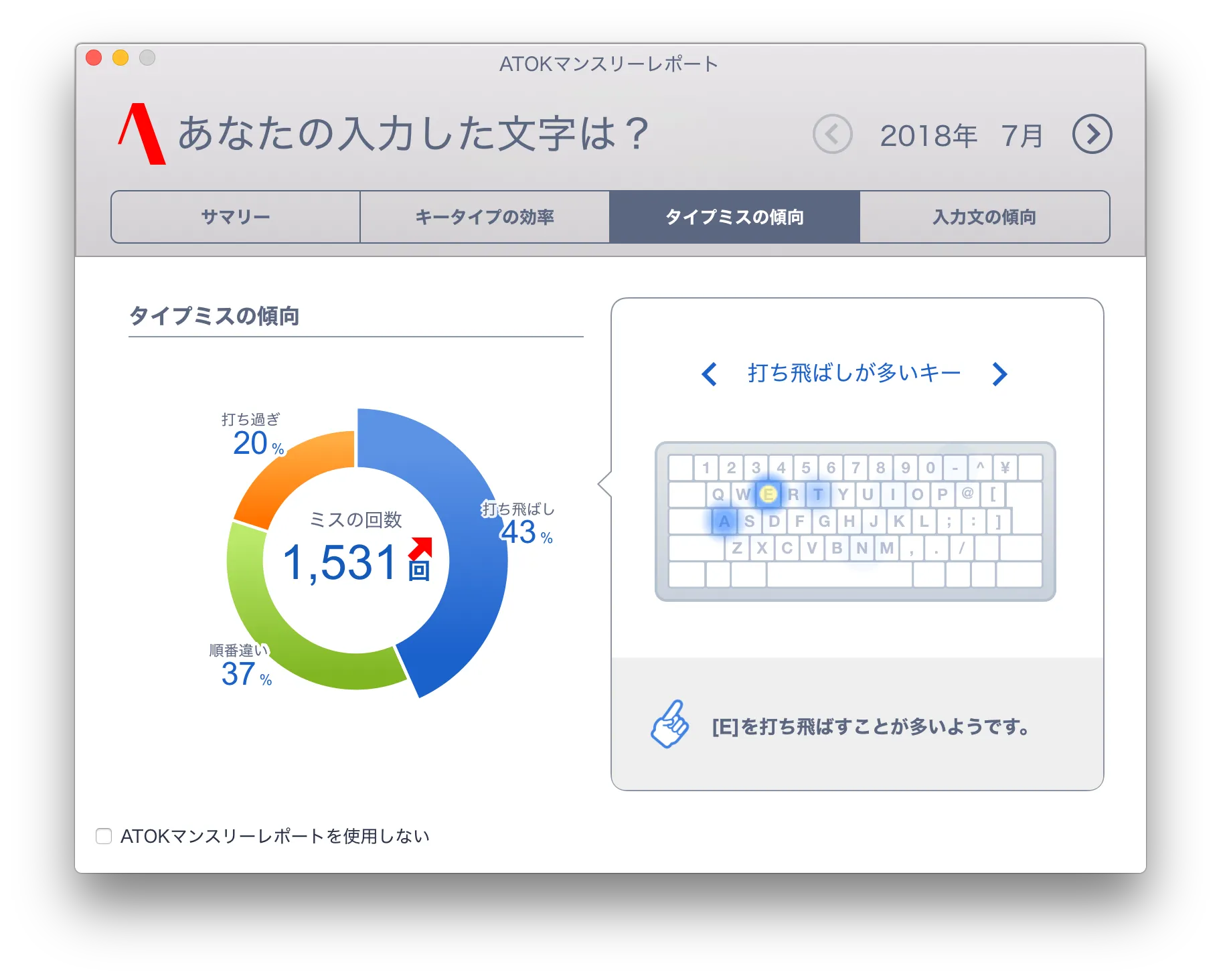Go to next month with right circle arrow
Screen dimensions: 1221x980
pyautogui.click(x=1092, y=135)
